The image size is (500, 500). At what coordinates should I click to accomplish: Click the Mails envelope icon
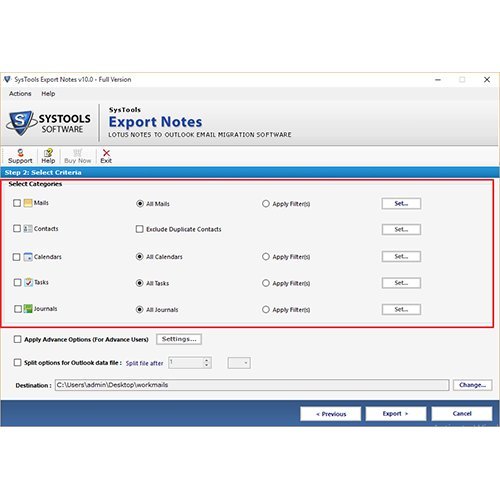(28, 203)
